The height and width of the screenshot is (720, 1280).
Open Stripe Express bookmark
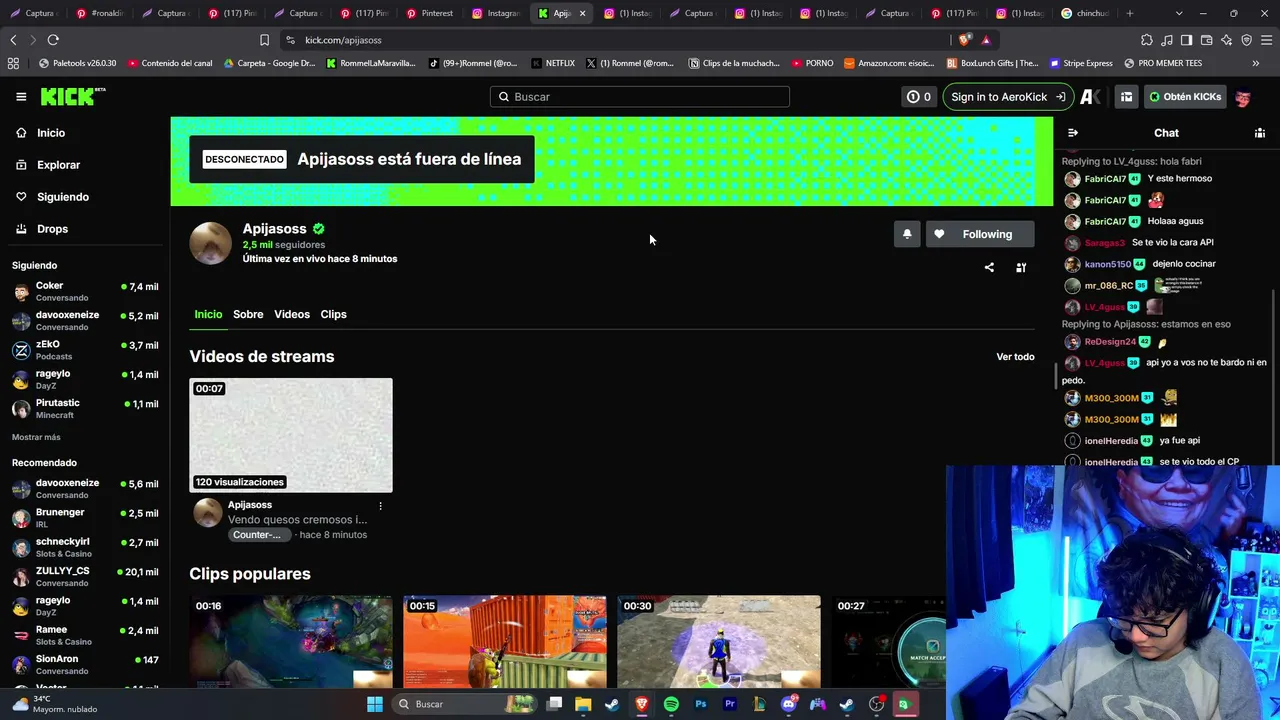[1079, 63]
